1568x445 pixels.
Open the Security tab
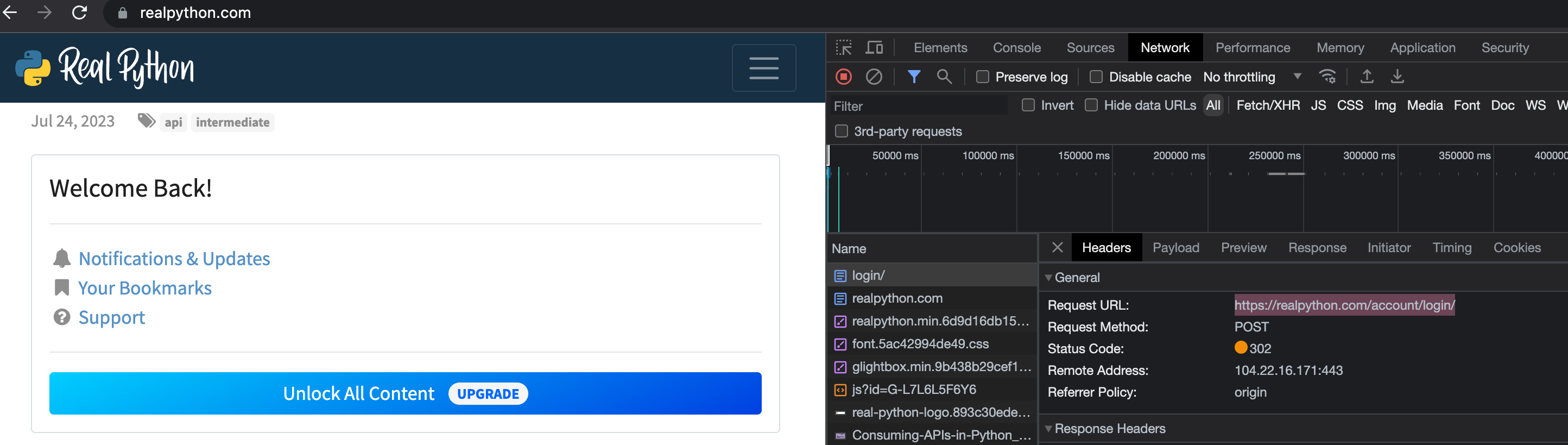click(x=1504, y=47)
